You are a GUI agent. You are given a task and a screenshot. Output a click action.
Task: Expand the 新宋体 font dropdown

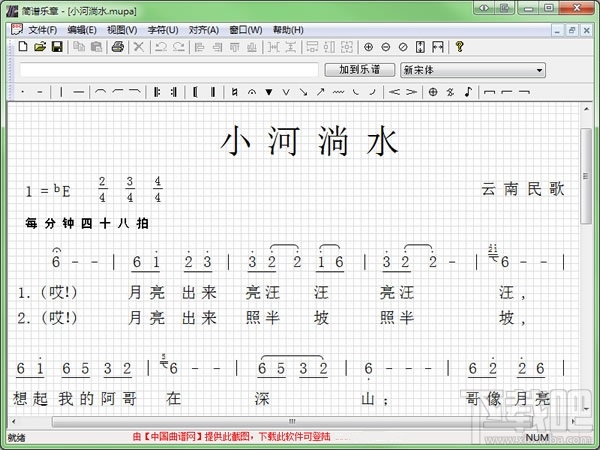[x=539, y=70]
